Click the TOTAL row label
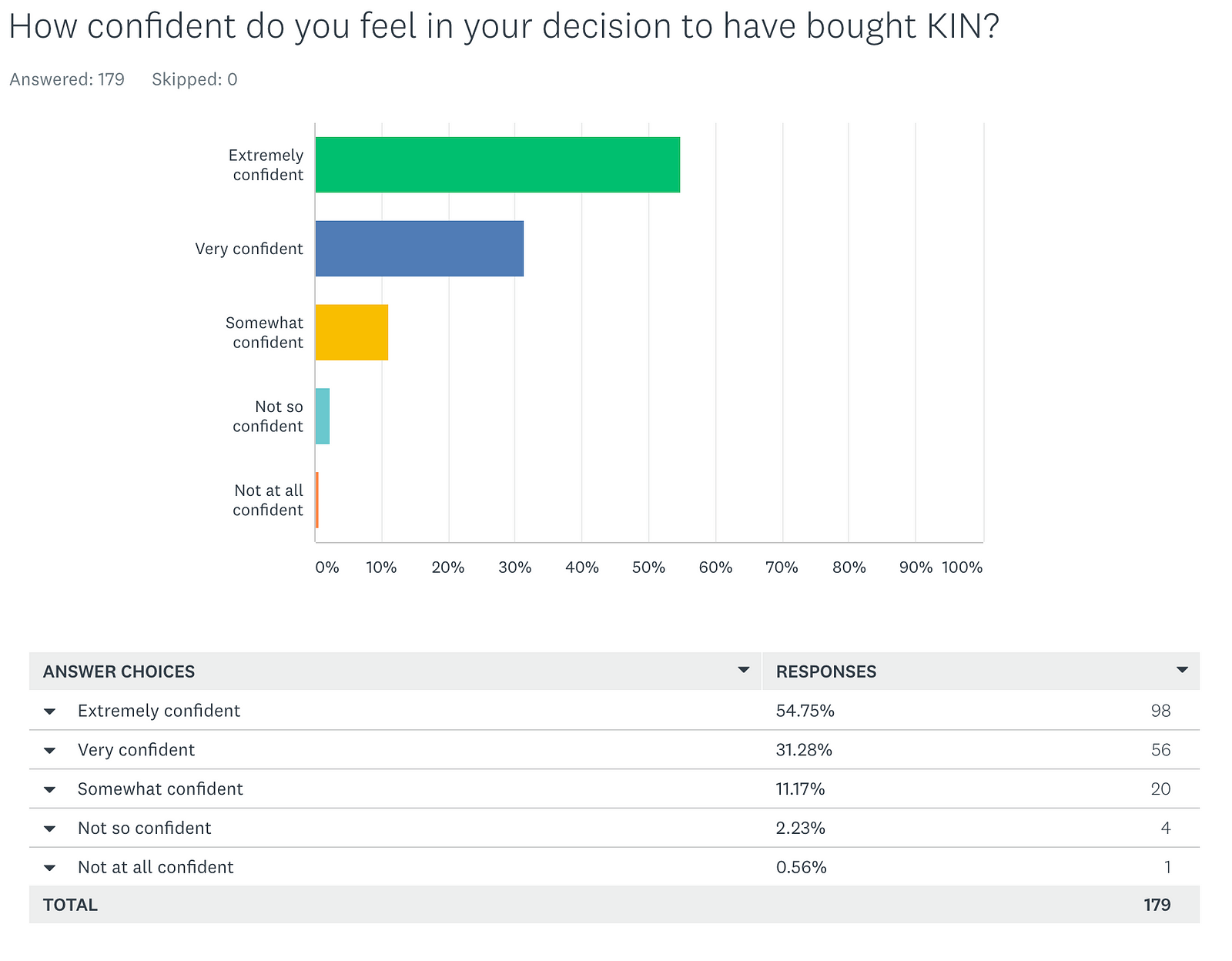Image resolution: width=1232 pixels, height=961 pixels. pyautogui.click(x=70, y=905)
